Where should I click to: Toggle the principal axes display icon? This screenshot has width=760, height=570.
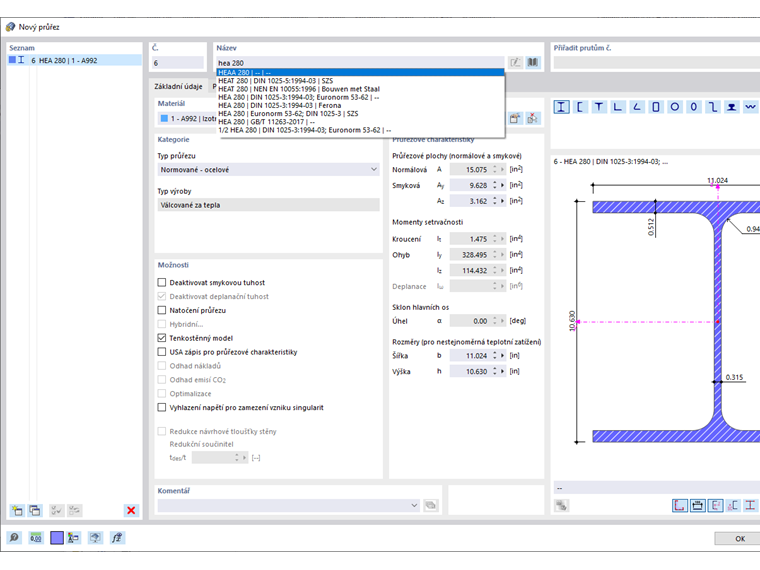(x=715, y=506)
